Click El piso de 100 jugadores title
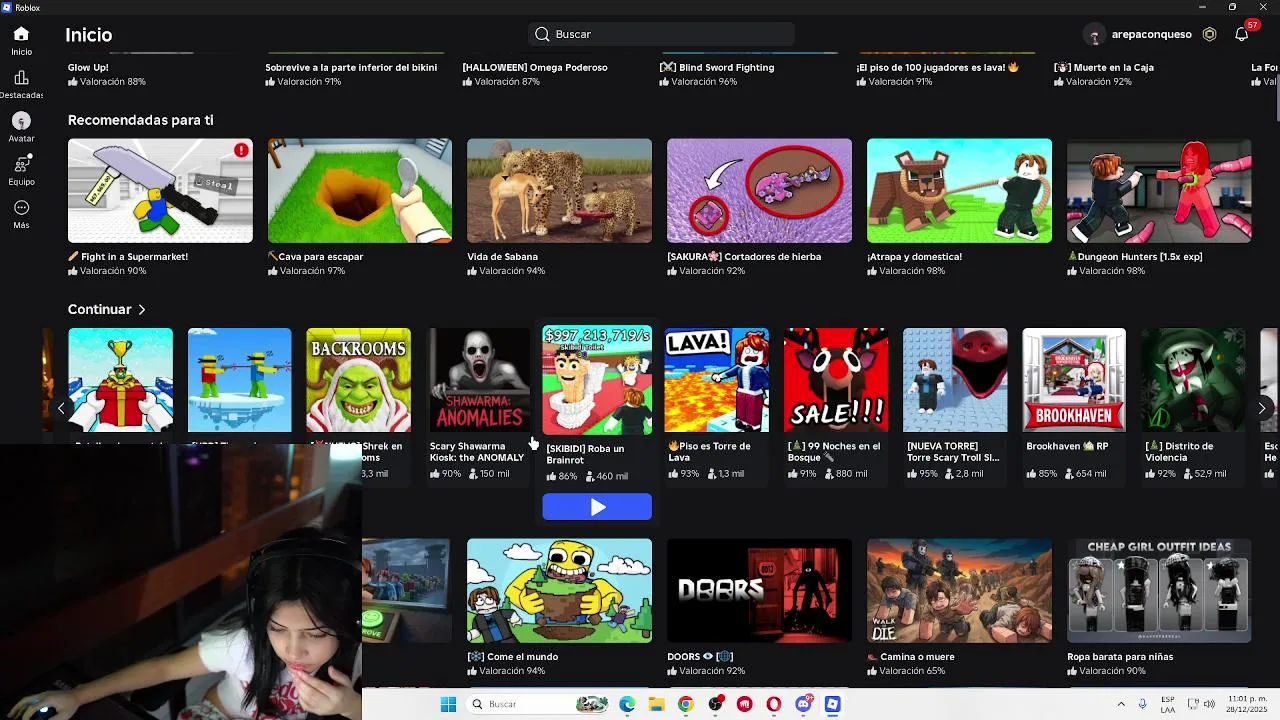This screenshot has height=720, width=1280. tap(938, 67)
